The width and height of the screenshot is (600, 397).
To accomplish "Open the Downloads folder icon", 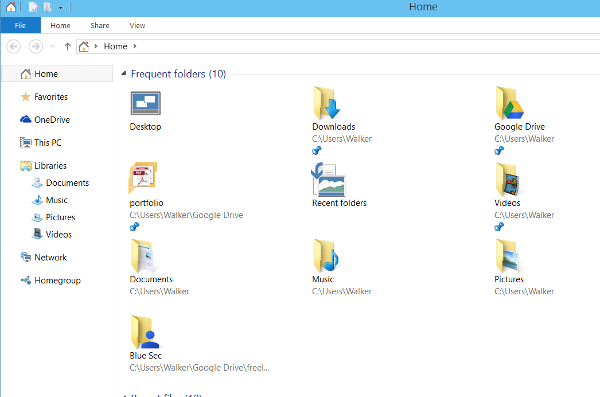I will [326, 103].
